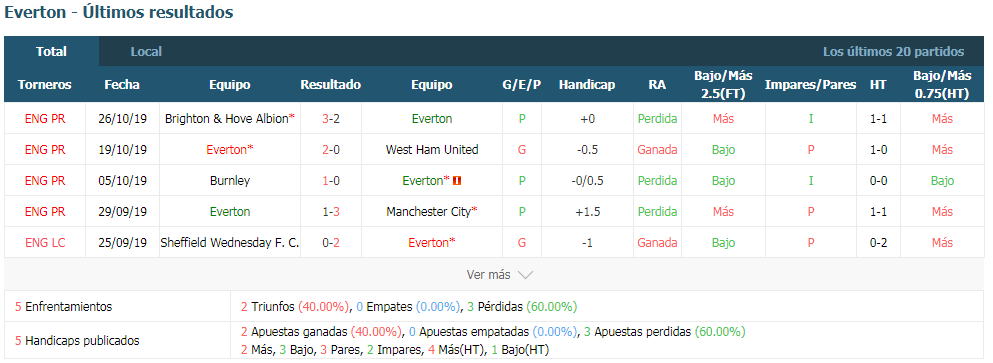
Task: Open the 2-0 result against West Ham
Action: click(331, 150)
